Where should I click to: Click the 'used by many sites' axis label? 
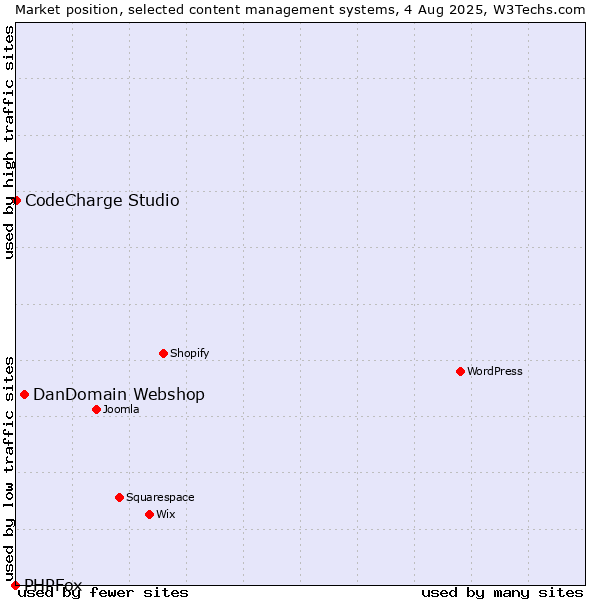point(502,593)
